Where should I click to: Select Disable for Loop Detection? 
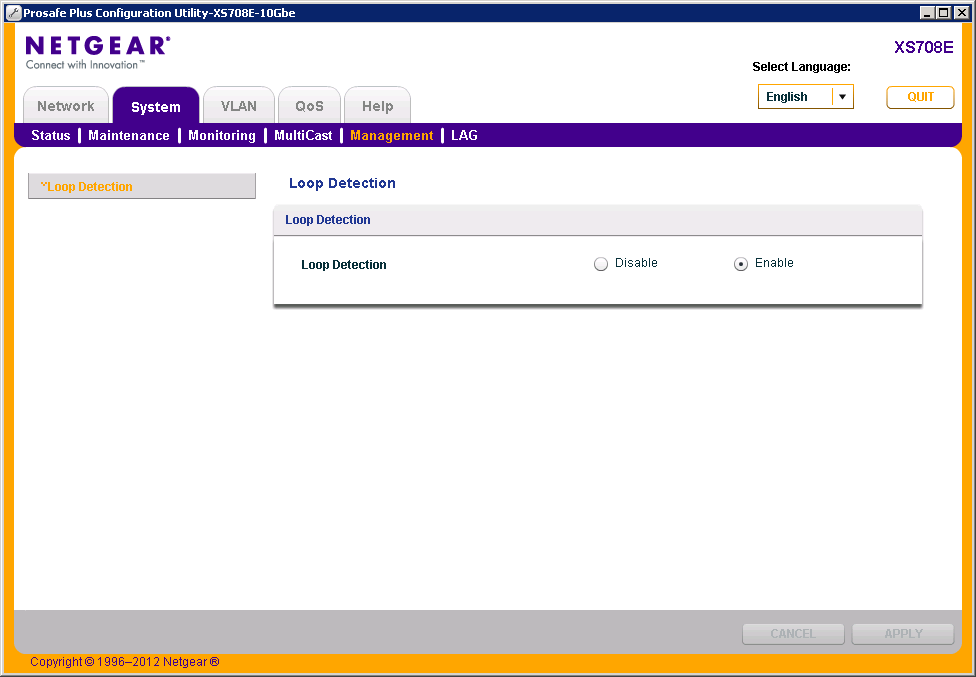tap(601, 264)
